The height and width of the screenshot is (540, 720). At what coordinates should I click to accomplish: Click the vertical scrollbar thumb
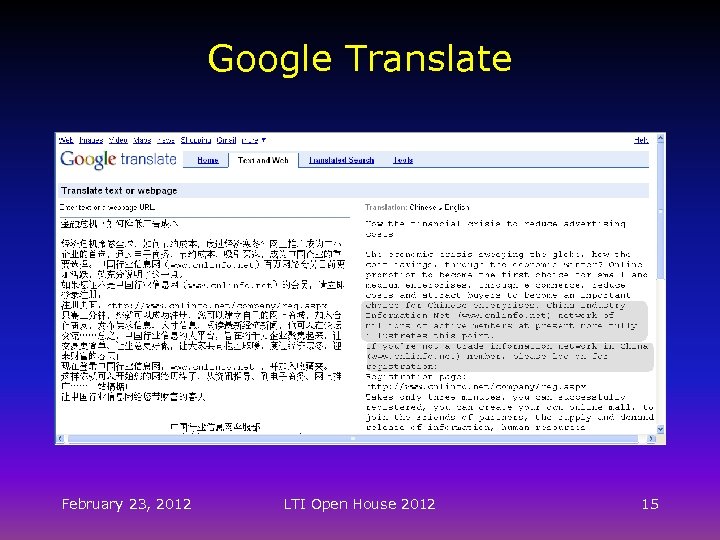660,211
